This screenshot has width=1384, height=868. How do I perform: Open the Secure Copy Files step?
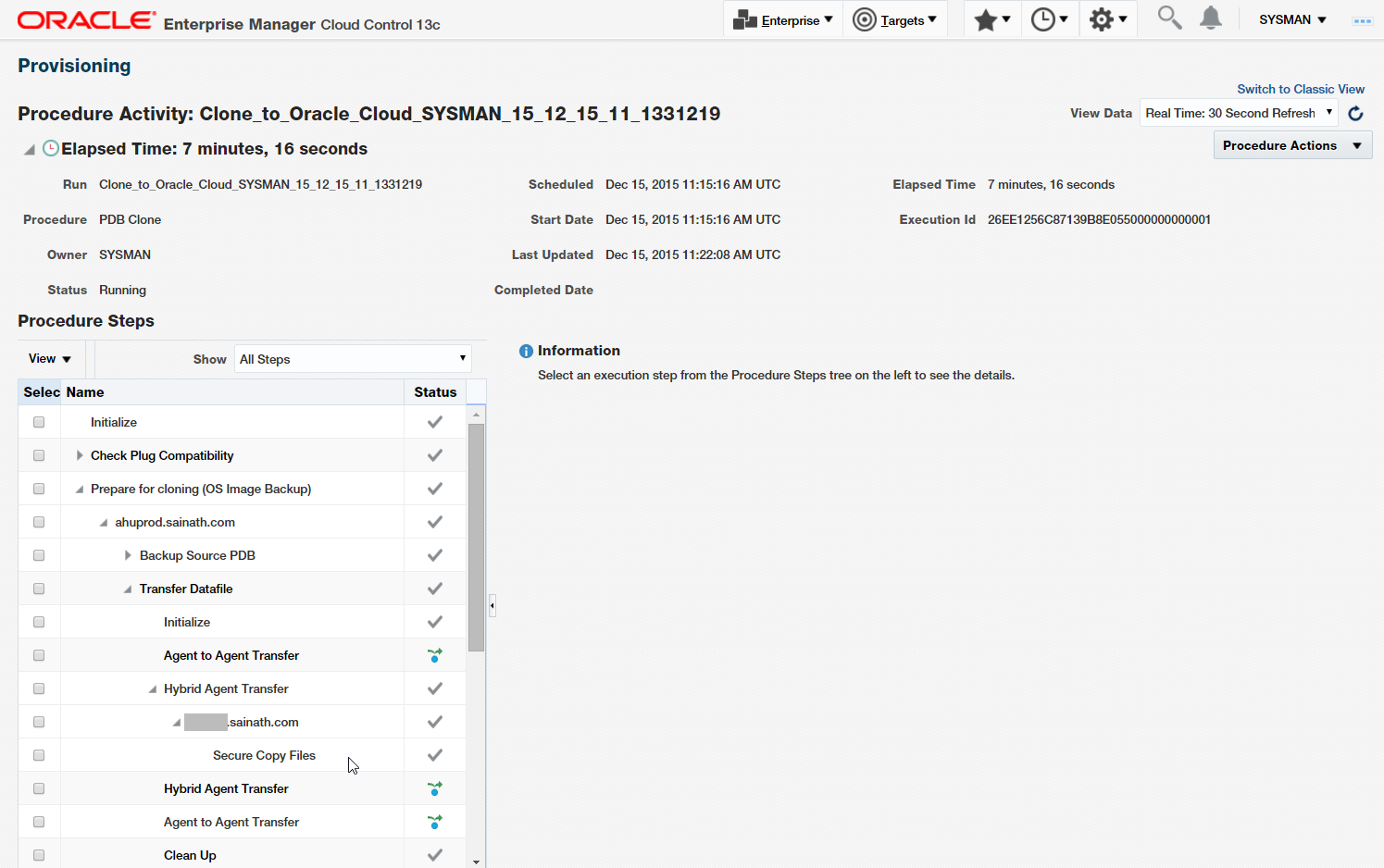[x=264, y=755]
